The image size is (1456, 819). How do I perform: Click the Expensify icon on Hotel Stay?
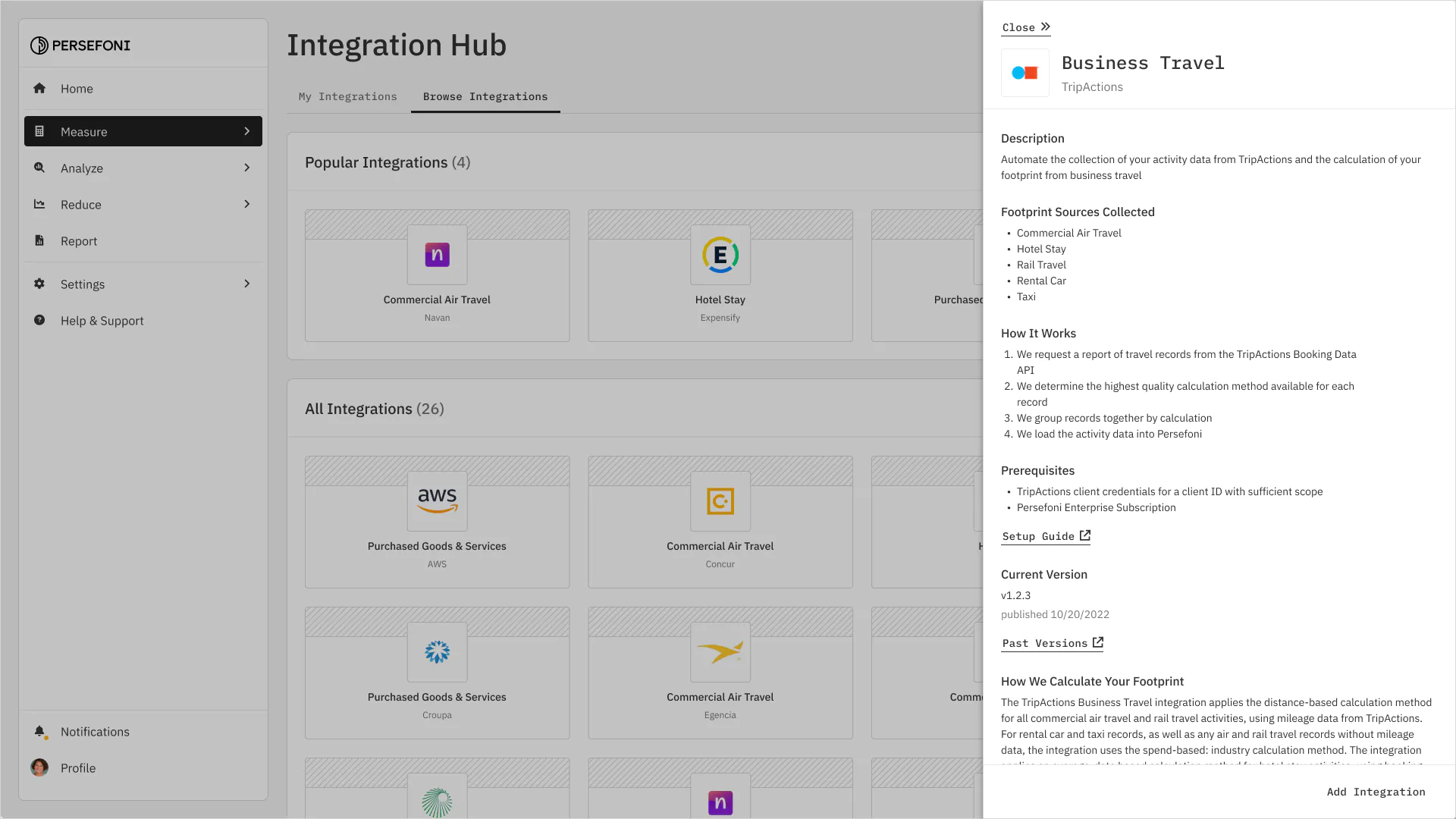pos(720,256)
